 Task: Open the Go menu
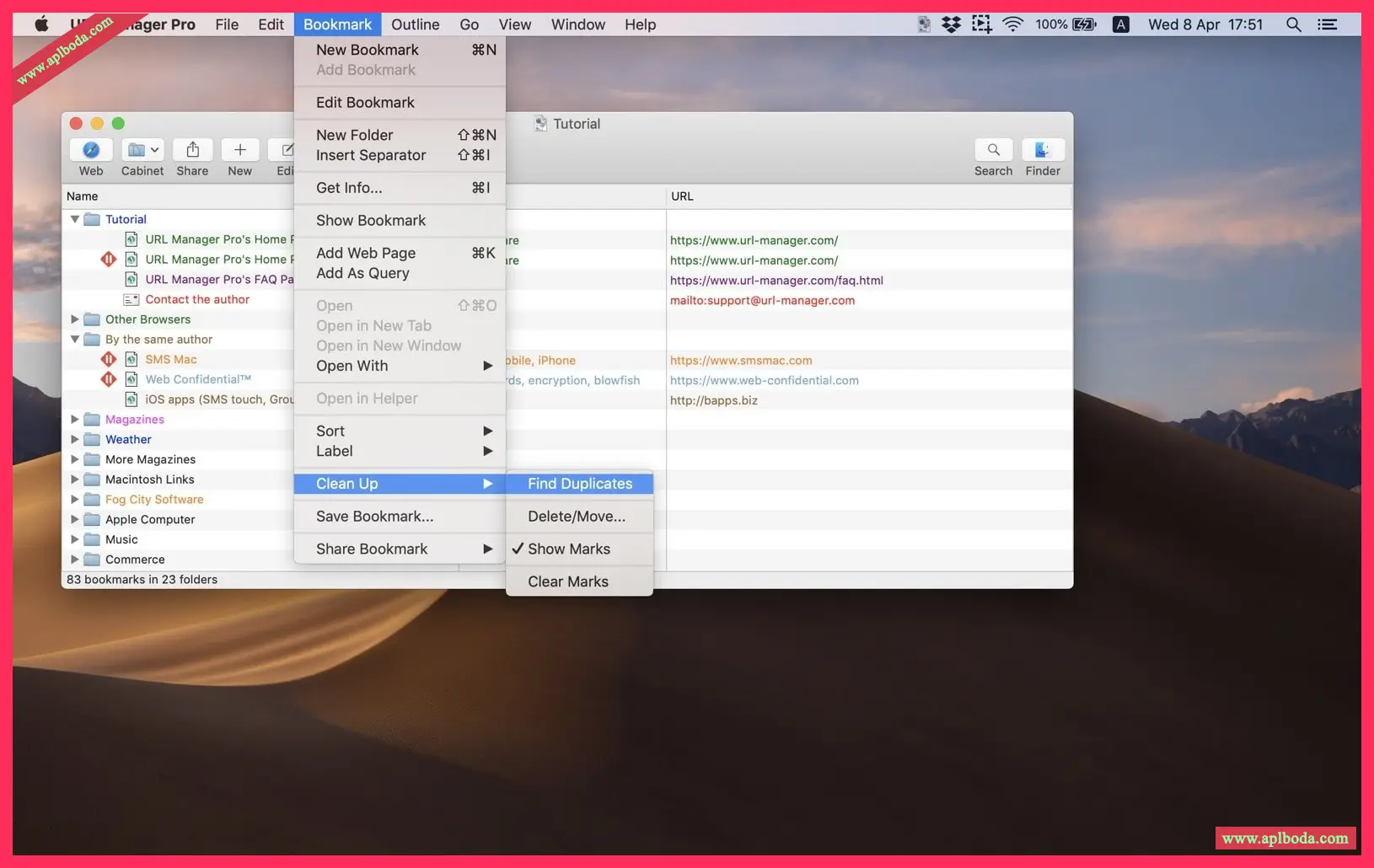470,24
